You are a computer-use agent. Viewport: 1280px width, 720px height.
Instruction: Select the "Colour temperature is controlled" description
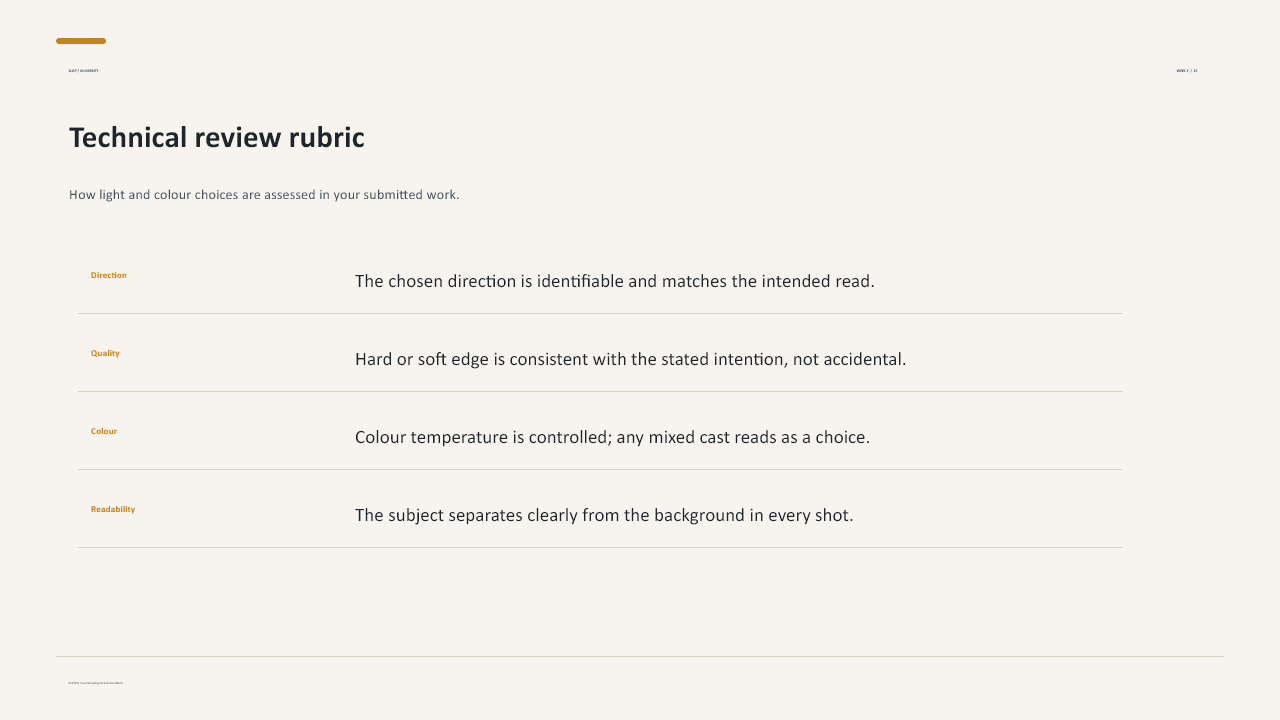[x=612, y=437]
